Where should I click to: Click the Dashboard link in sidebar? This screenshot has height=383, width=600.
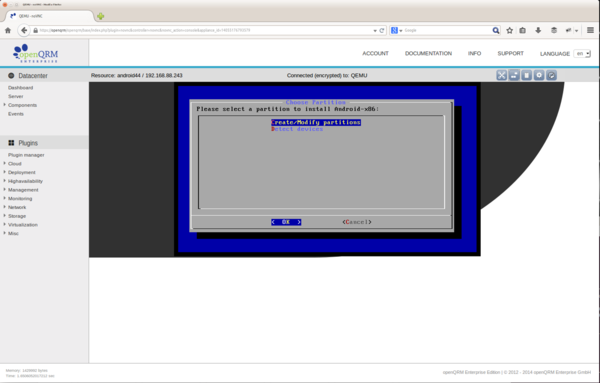click(20, 88)
